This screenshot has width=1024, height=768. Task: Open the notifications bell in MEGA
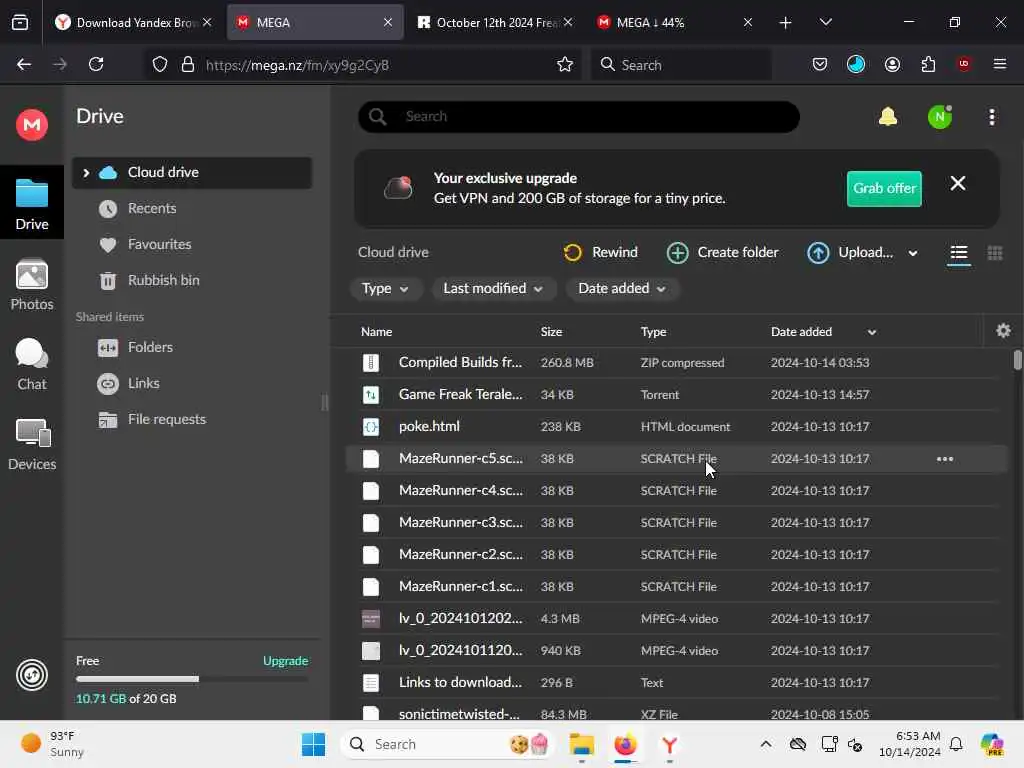click(888, 117)
